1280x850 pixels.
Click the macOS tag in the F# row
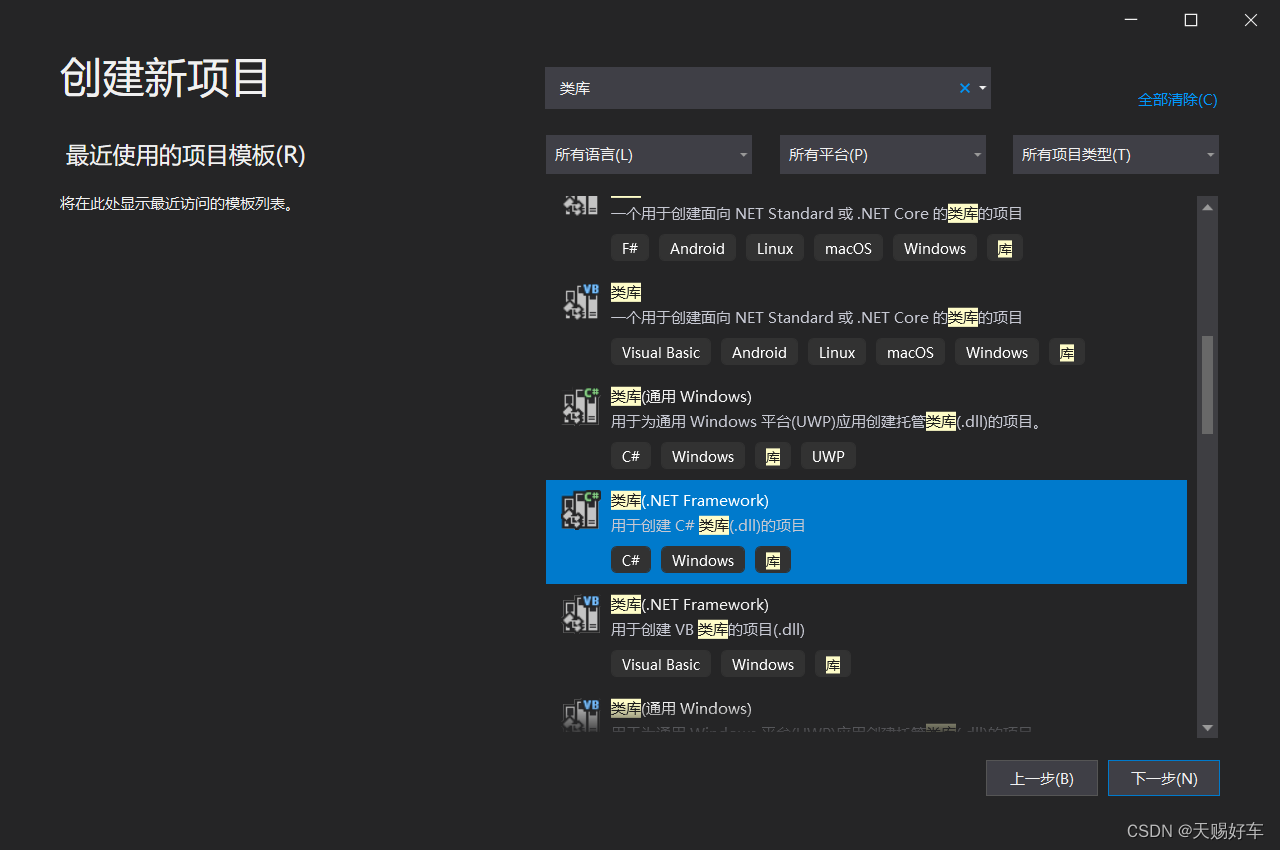tap(848, 248)
